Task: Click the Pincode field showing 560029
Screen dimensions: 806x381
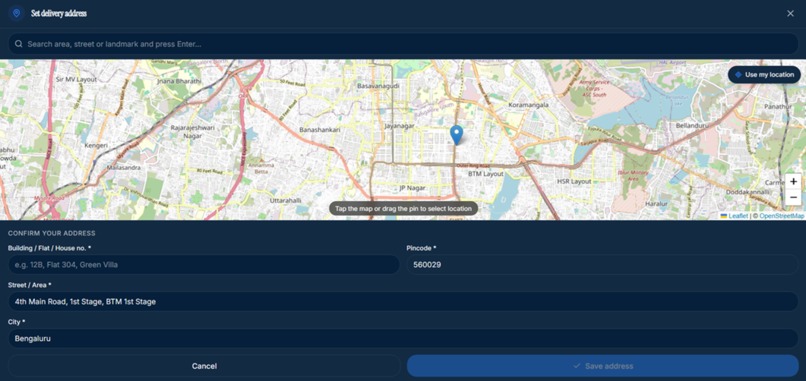Action: pos(602,265)
